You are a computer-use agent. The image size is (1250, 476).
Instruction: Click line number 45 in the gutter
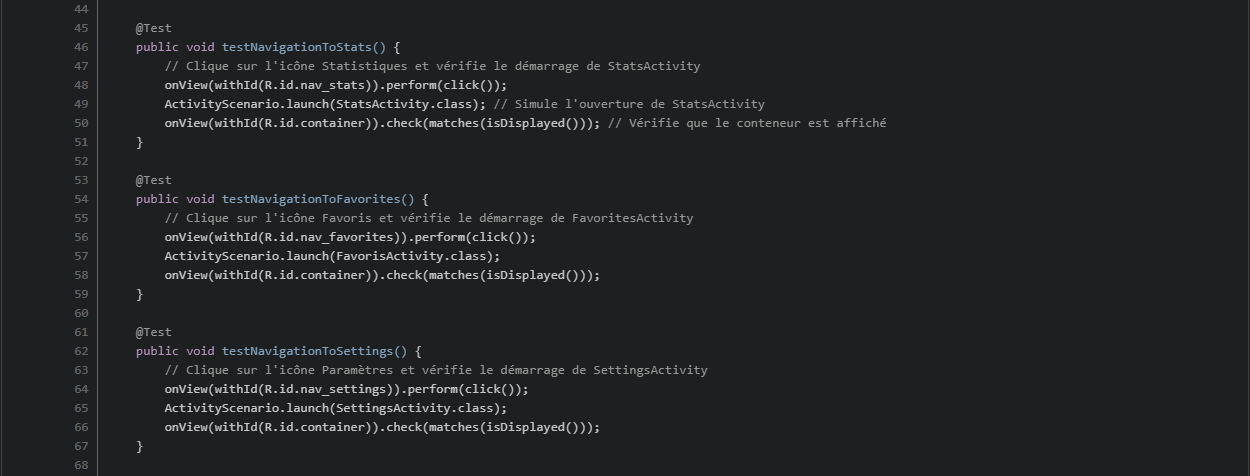[x=81, y=28]
